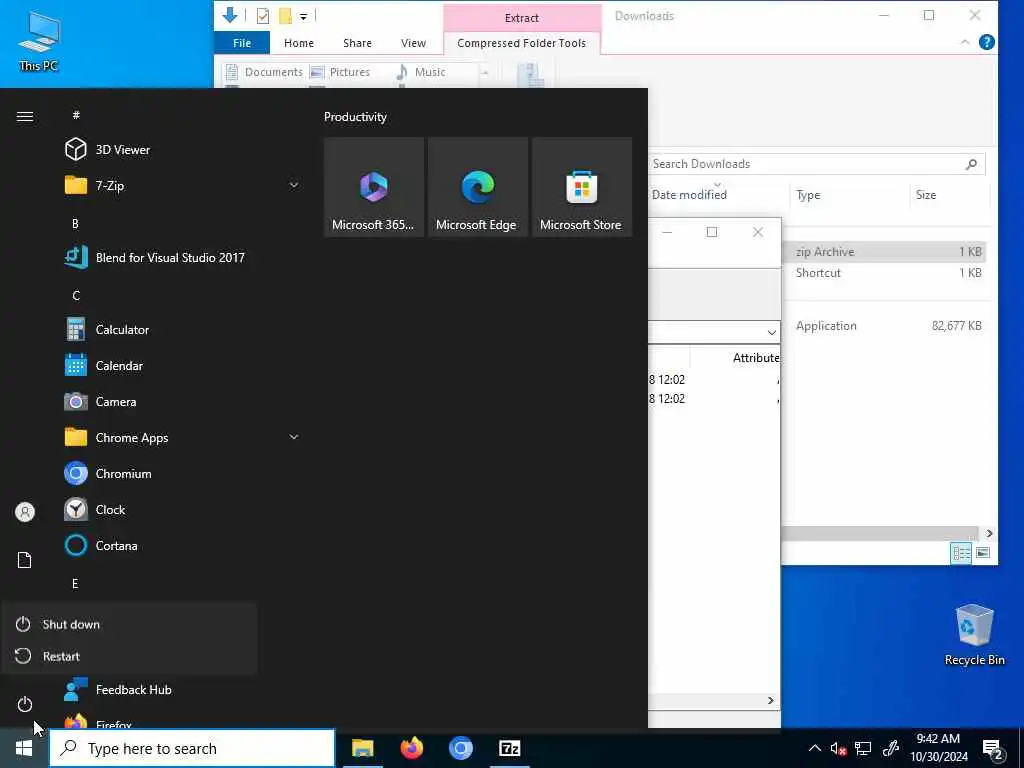The width and height of the screenshot is (1024, 768).
Task: Click the network tray icon
Action: (x=863, y=748)
